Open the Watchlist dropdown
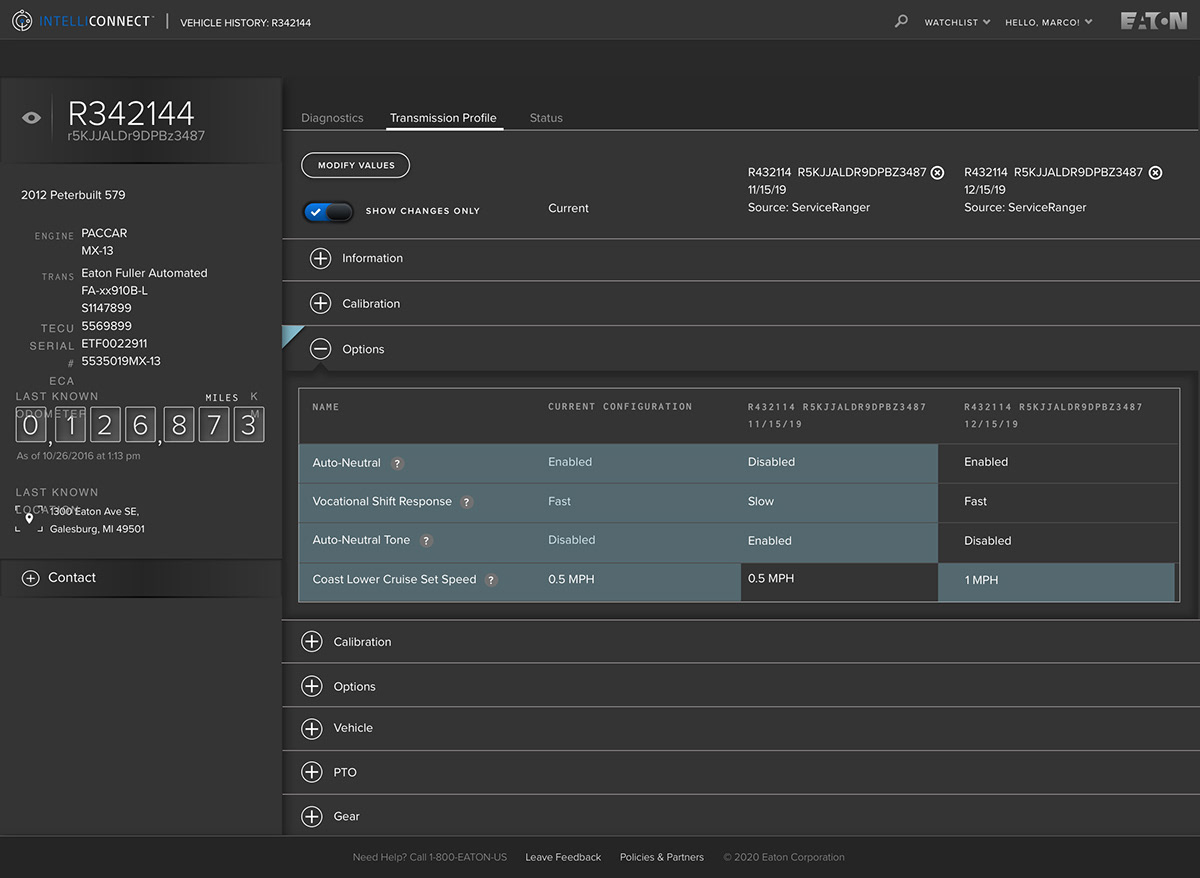 pyautogui.click(x=957, y=22)
